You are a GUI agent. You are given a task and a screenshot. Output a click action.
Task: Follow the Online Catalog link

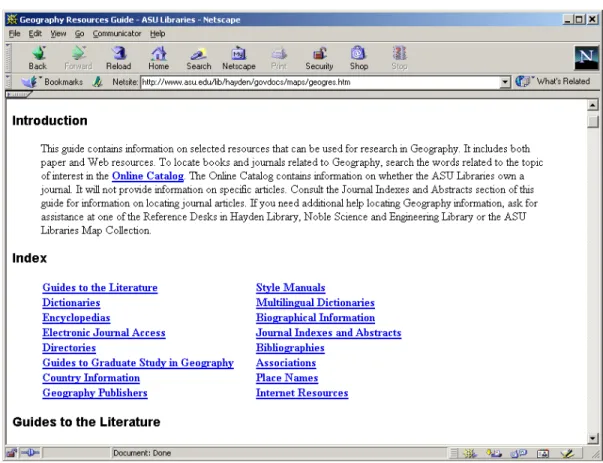pos(148,176)
